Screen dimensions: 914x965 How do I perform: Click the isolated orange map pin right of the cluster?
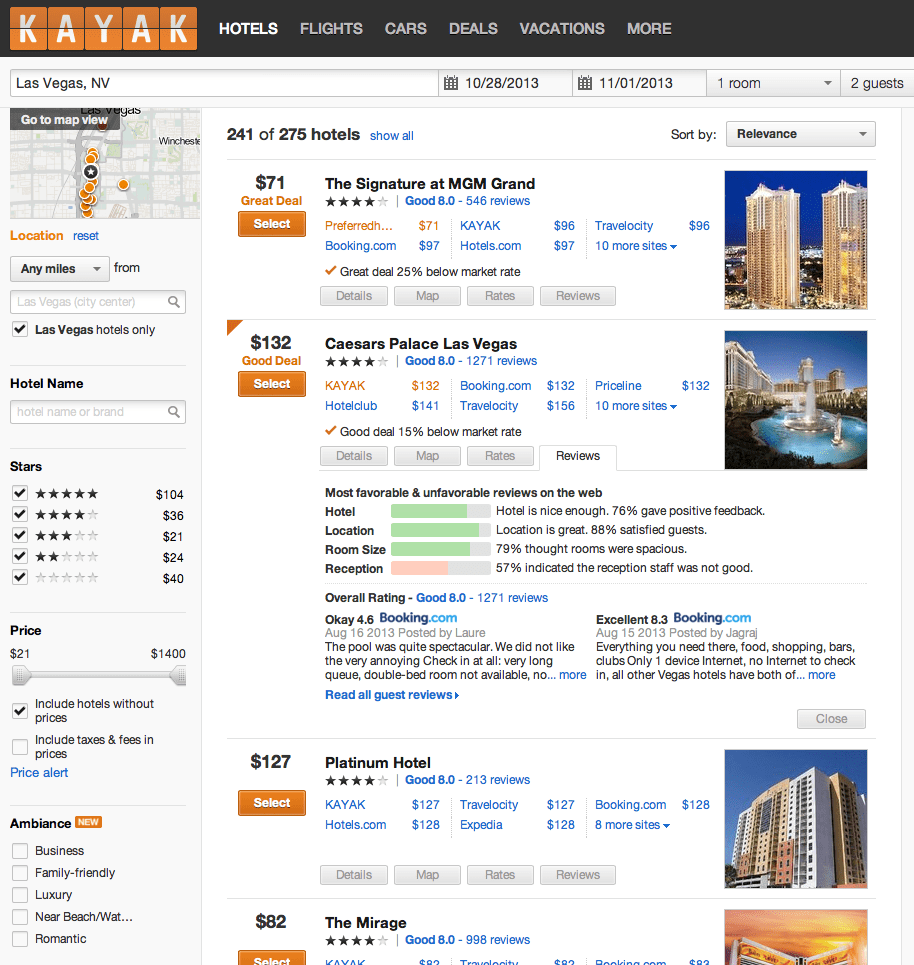(124, 185)
